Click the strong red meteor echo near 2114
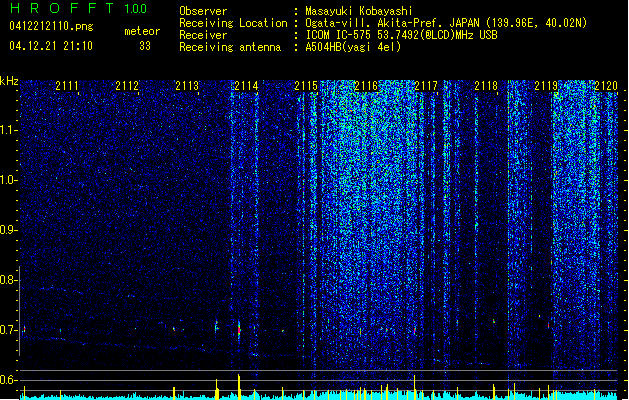 (x=239, y=330)
